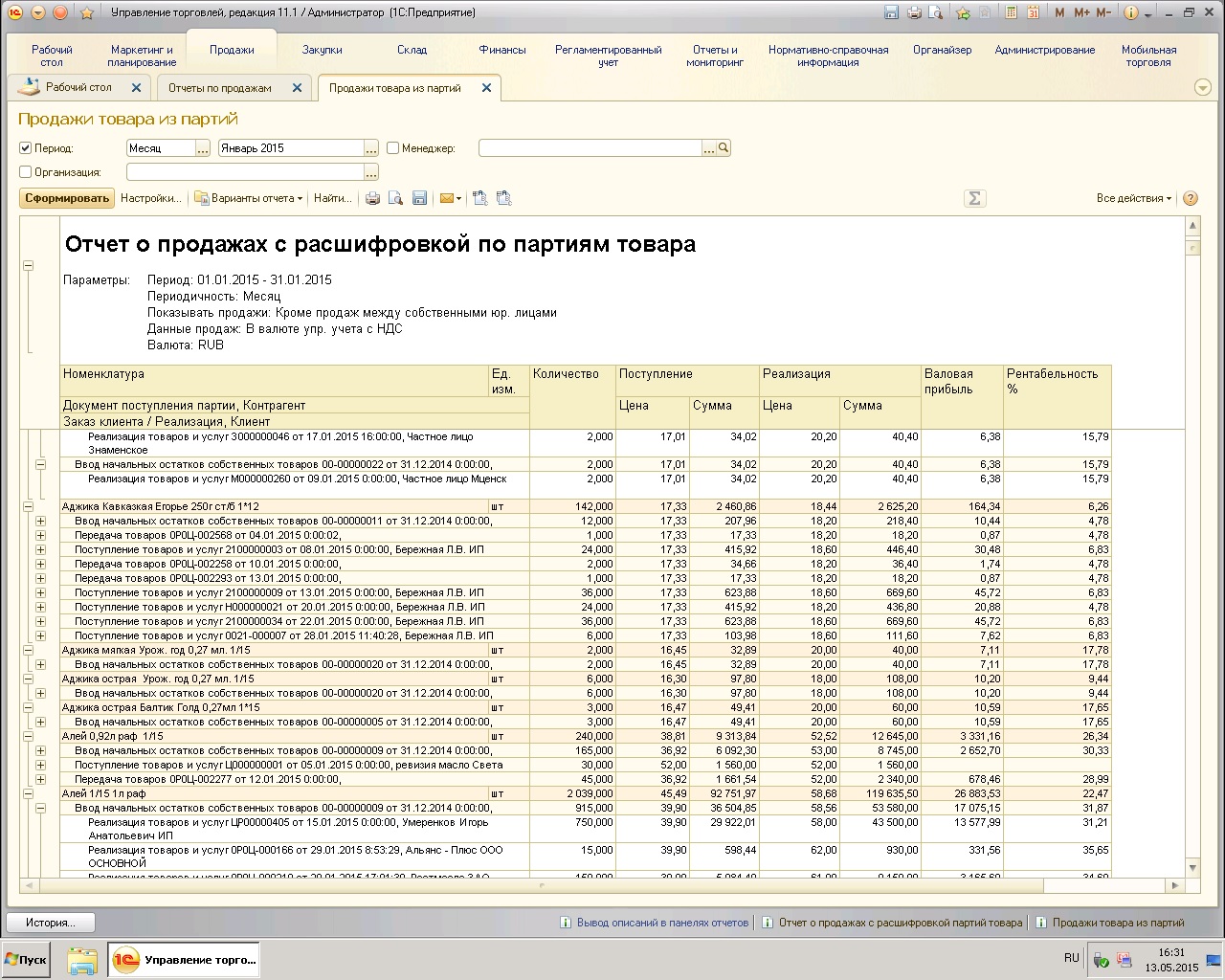Screen dimensions: 1225x980
Task: Open the Продажи section
Action: 232,50
